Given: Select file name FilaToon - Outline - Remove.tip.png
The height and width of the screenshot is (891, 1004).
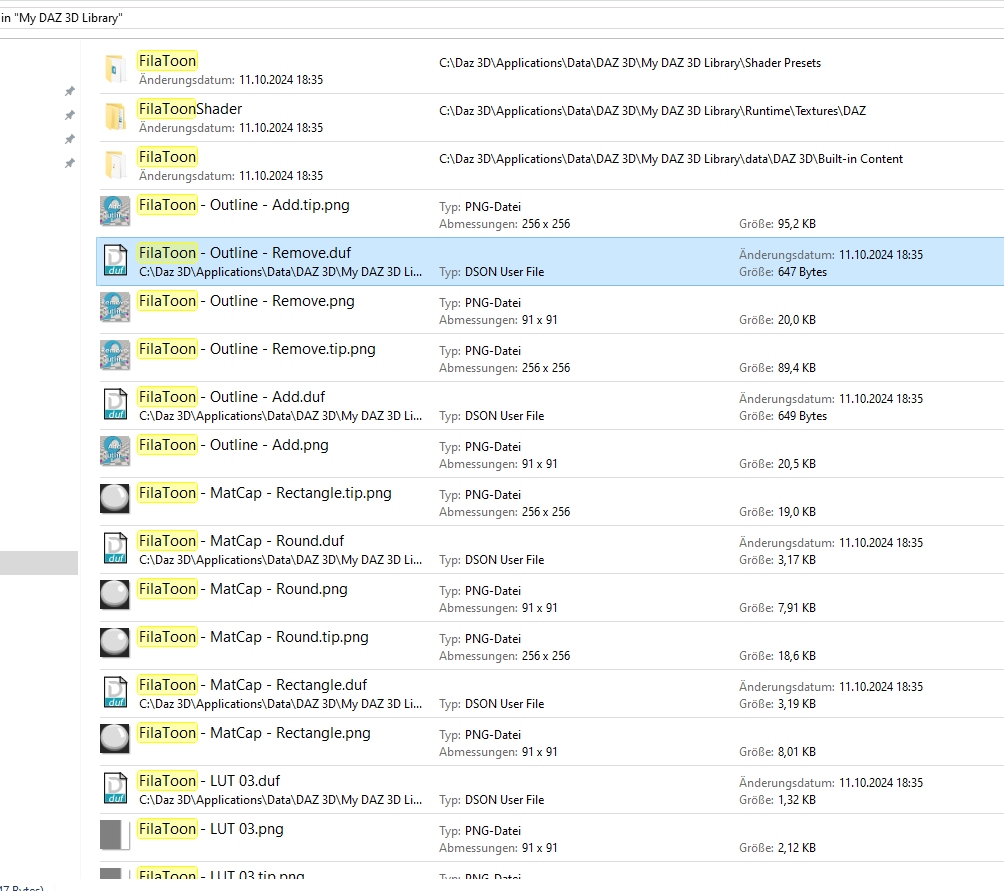Looking at the screenshot, I should click(x=257, y=349).
